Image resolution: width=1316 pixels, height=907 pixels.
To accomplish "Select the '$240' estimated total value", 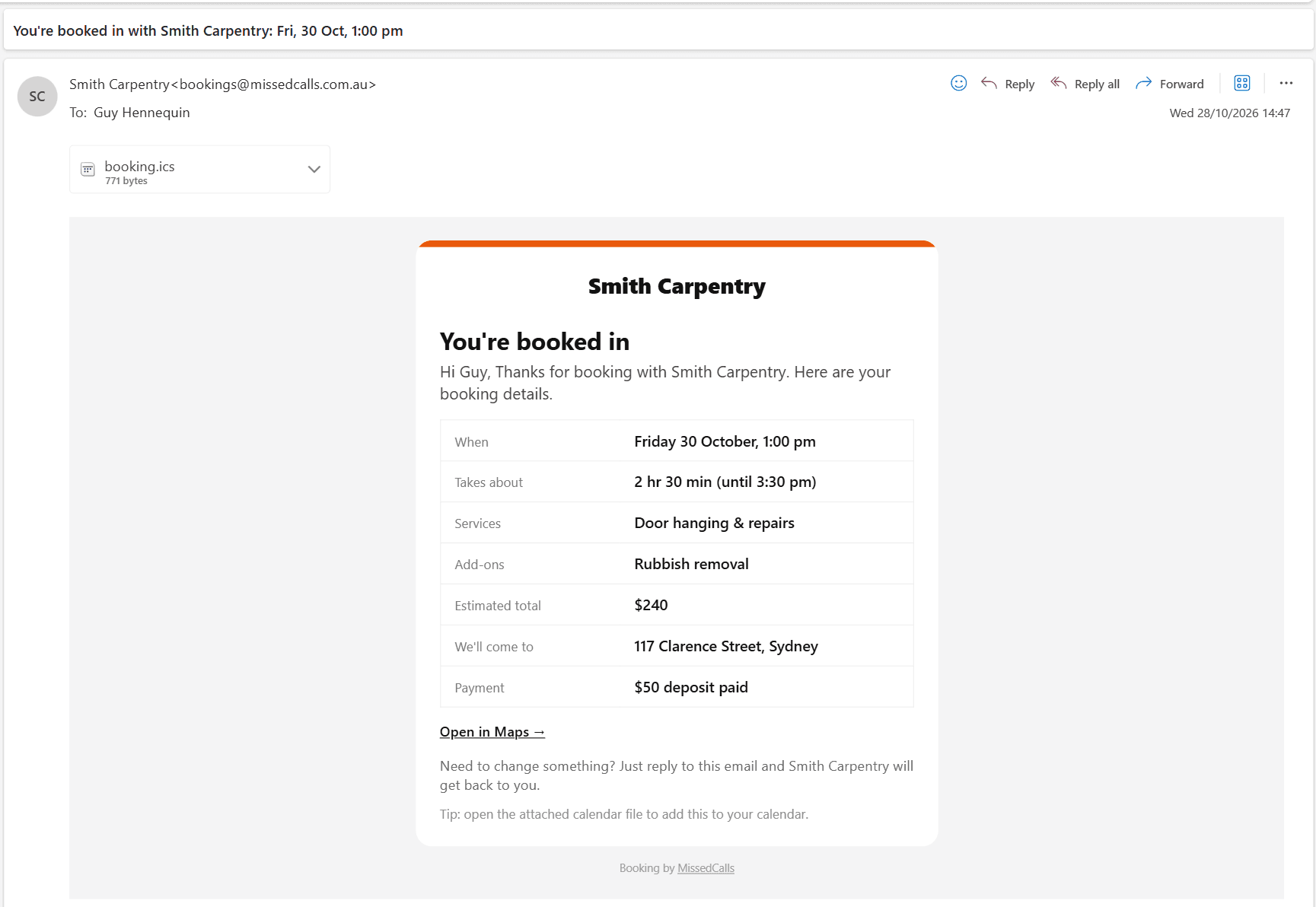I will point(651,605).
